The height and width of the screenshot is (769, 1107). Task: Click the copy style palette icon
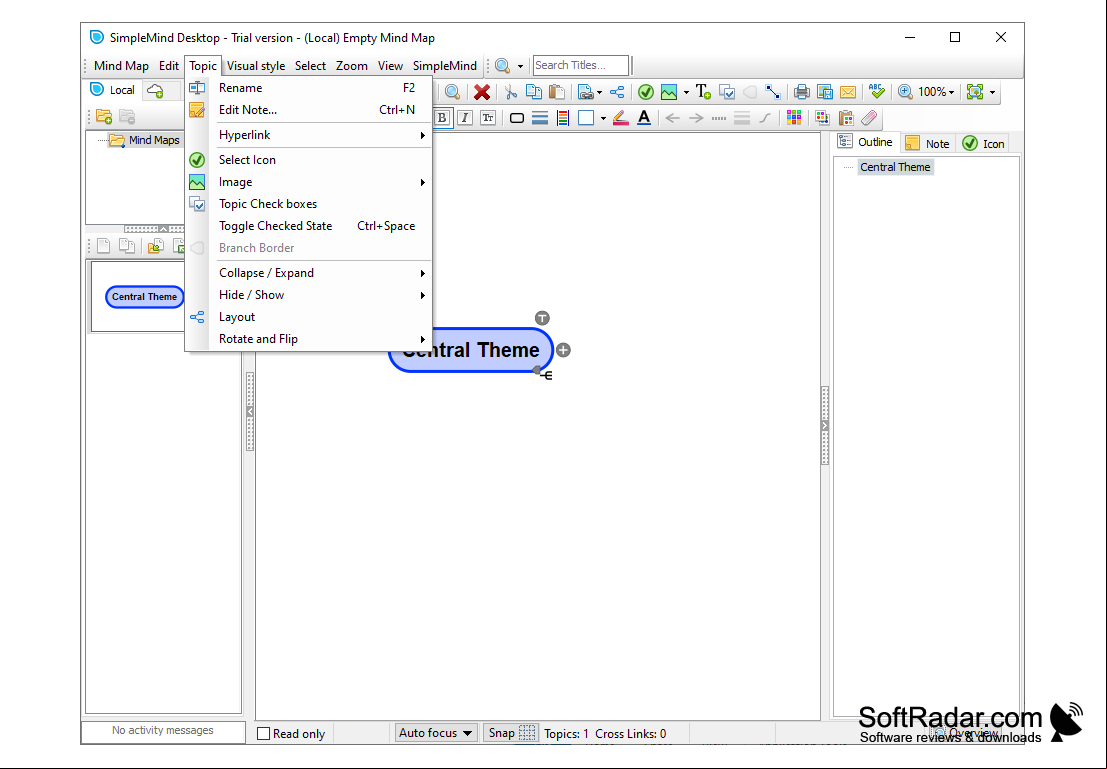[x=822, y=118]
